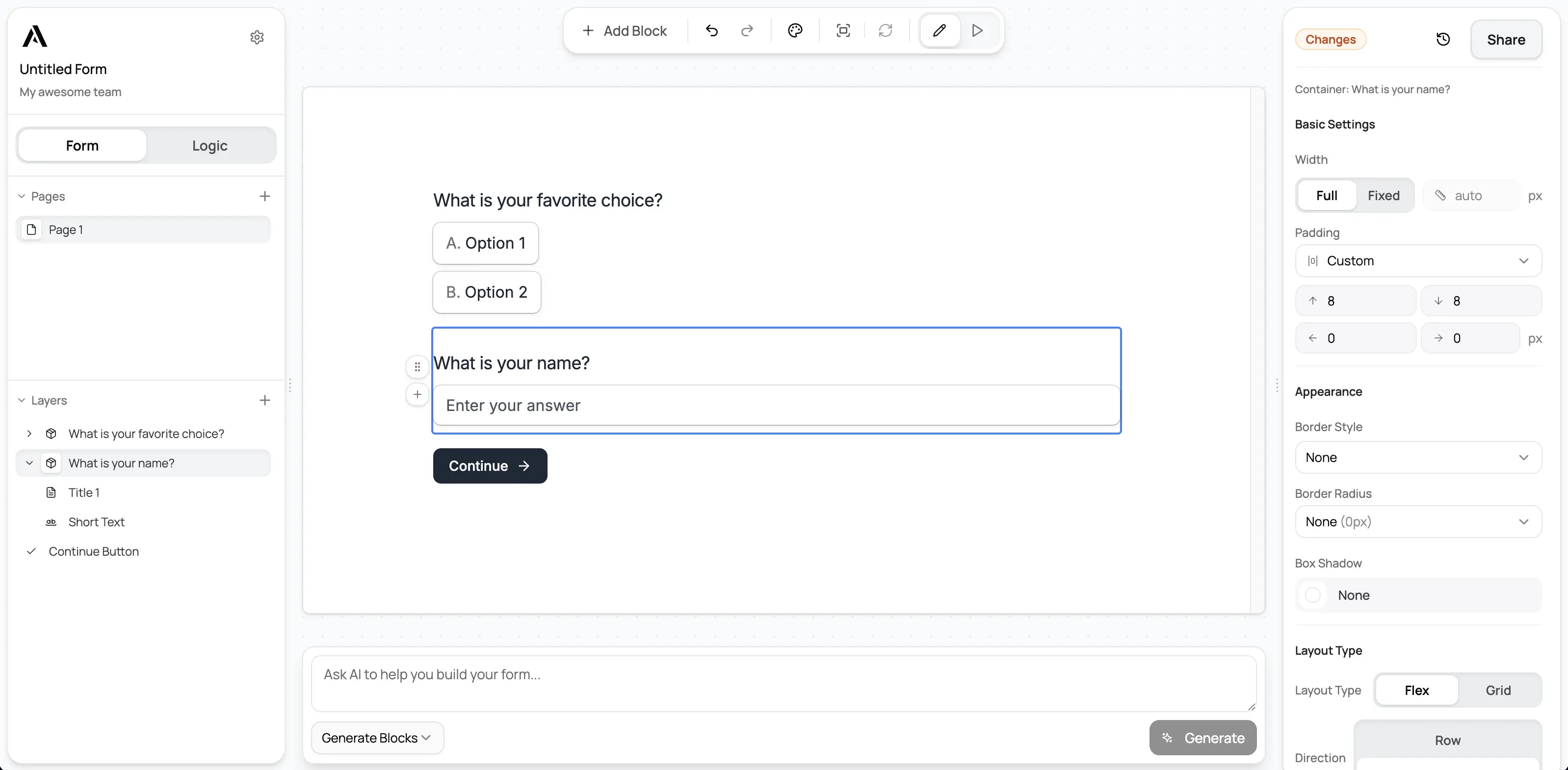Open fullscreen focus mode icon
This screenshot has height=770, width=1568.
click(x=843, y=30)
